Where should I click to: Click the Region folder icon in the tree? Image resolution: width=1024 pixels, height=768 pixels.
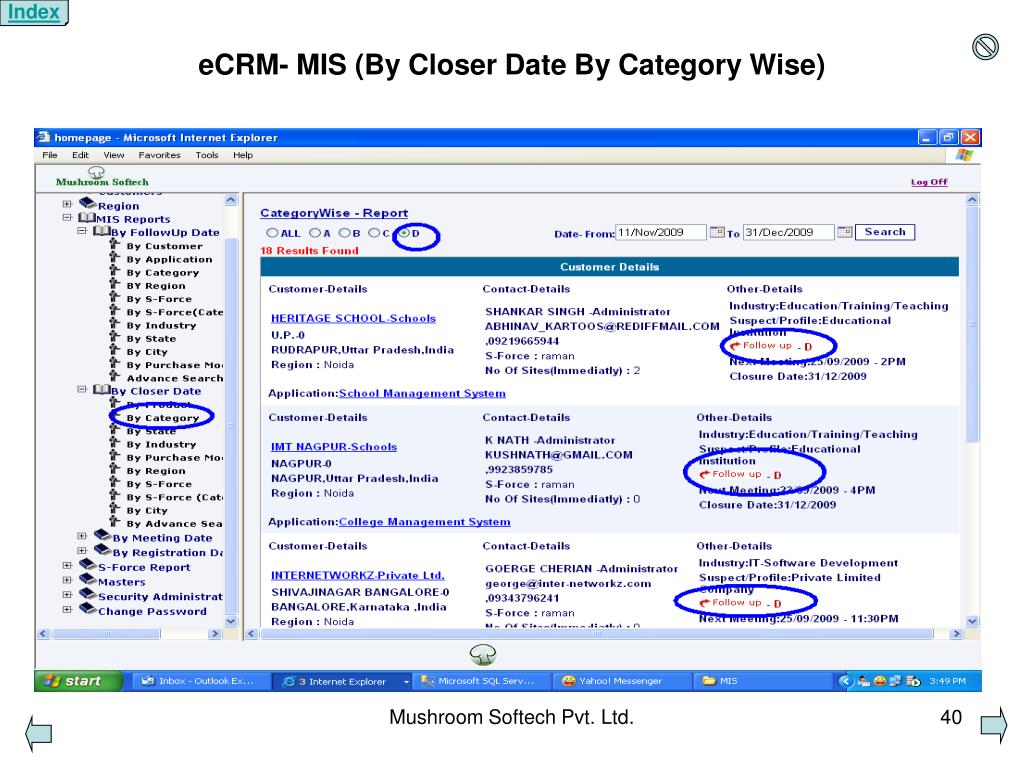point(88,203)
